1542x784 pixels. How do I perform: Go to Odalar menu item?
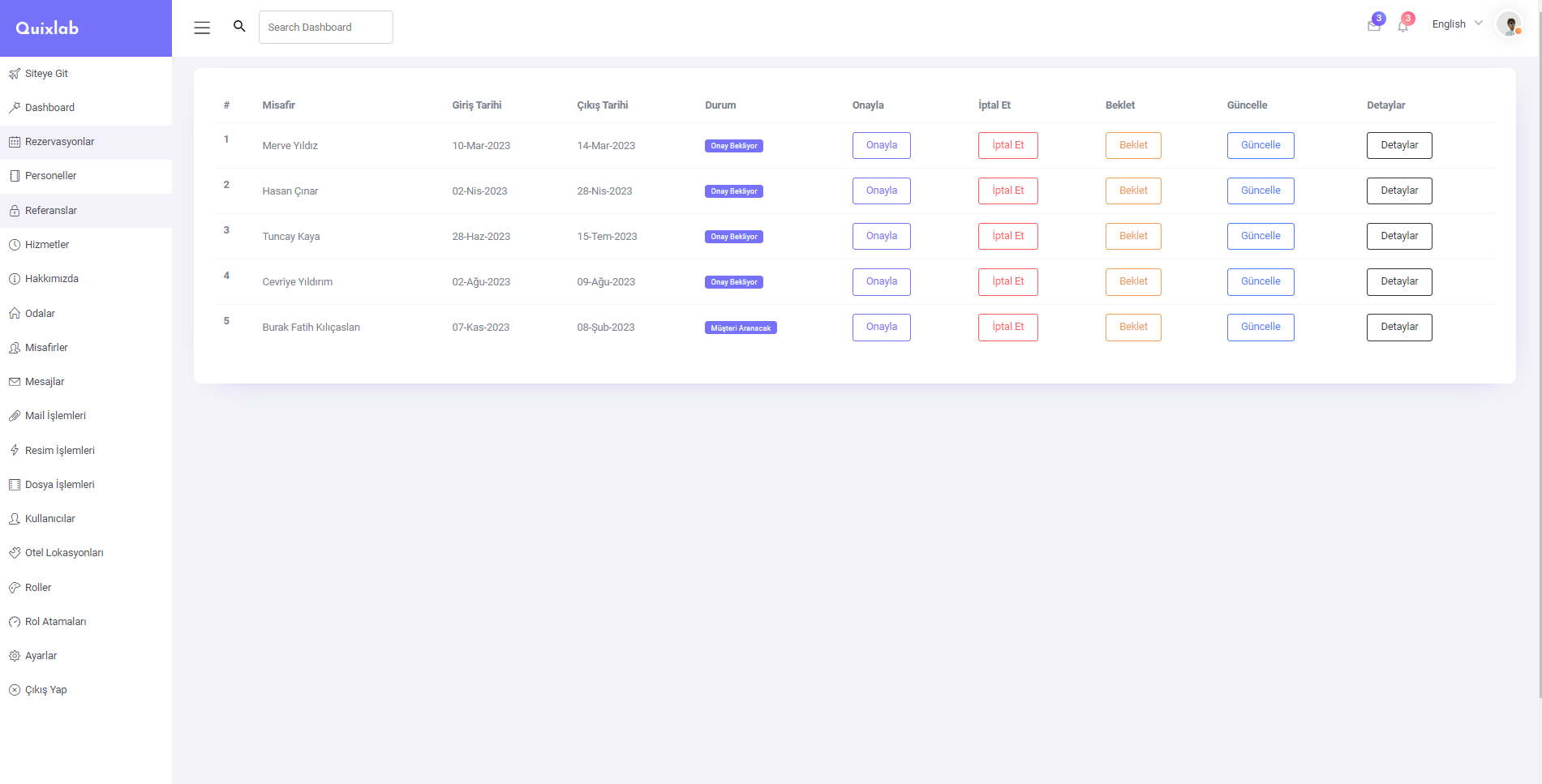tap(86, 313)
